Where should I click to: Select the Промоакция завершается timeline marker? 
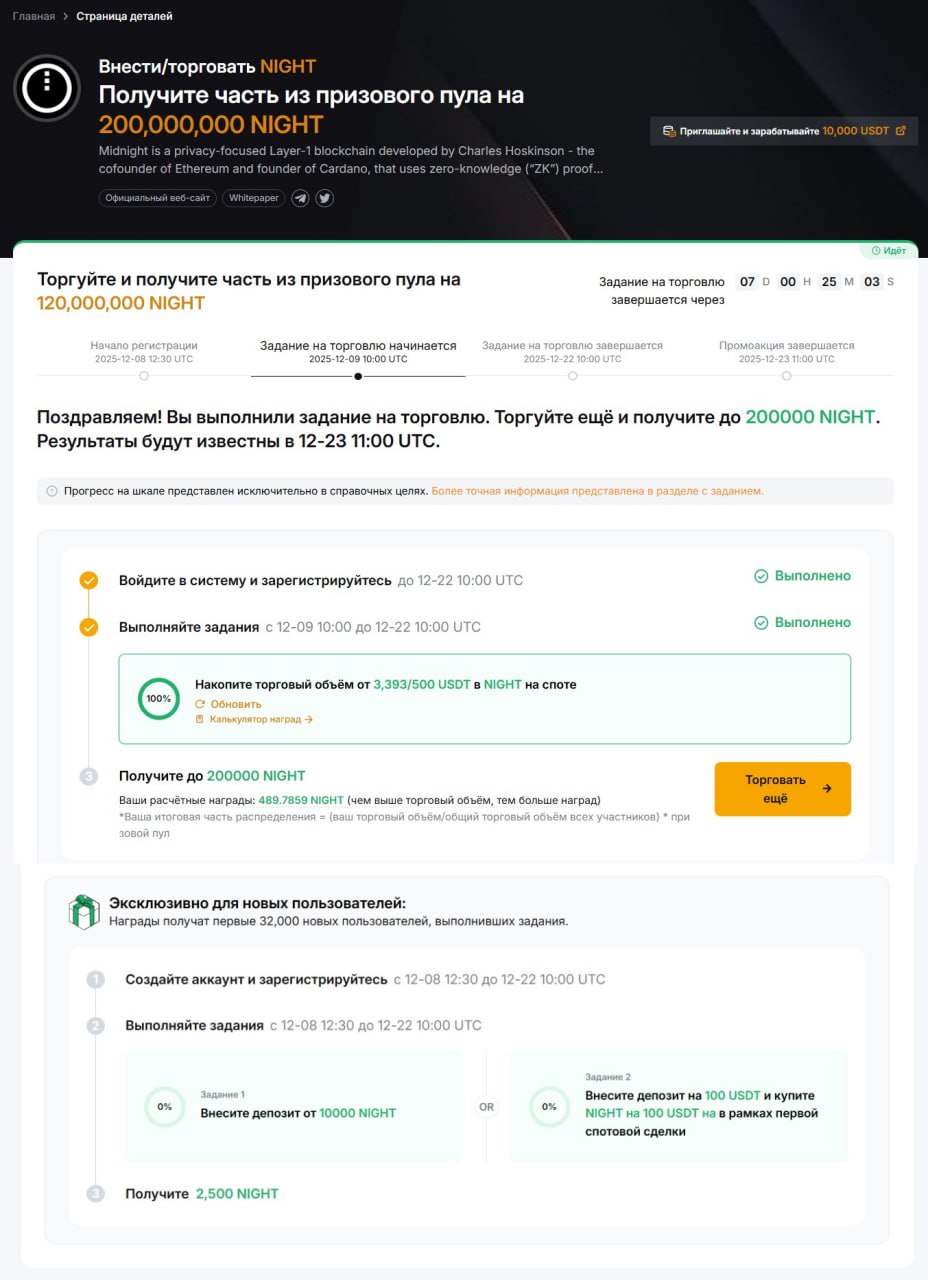[x=786, y=376]
